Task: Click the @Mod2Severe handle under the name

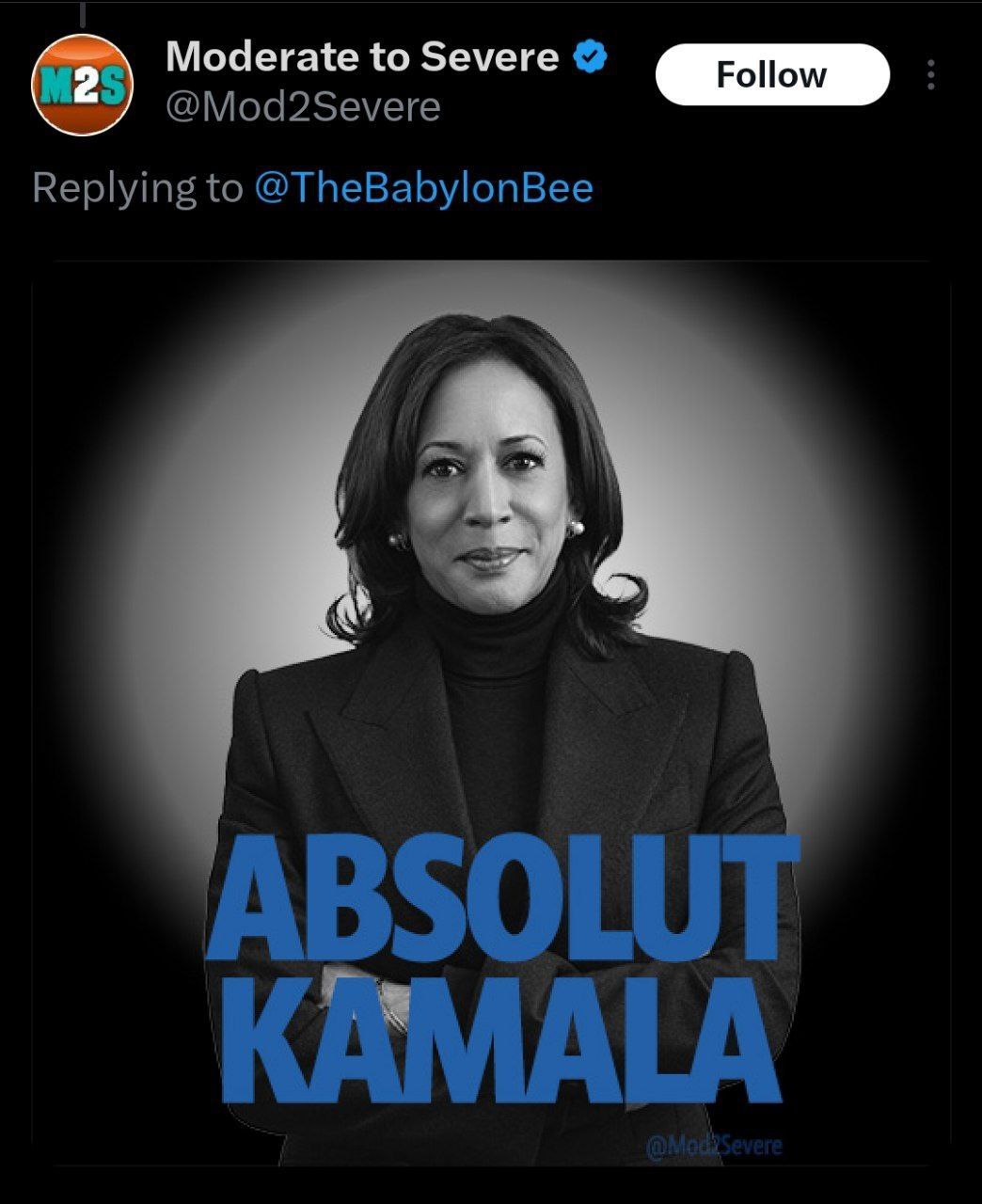Action: pyautogui.click(x=303, y=107)
